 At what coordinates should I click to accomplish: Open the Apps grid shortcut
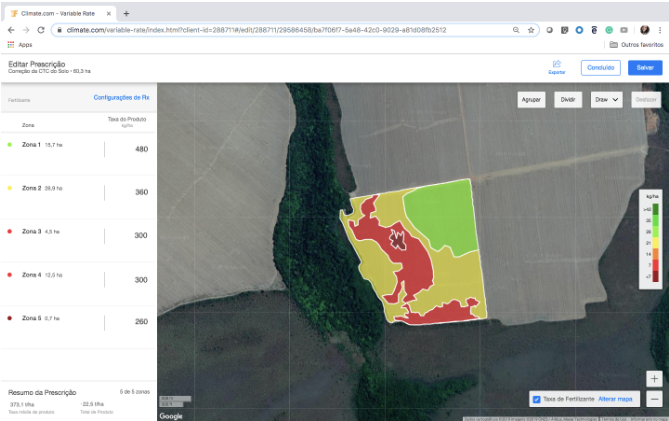20,45
